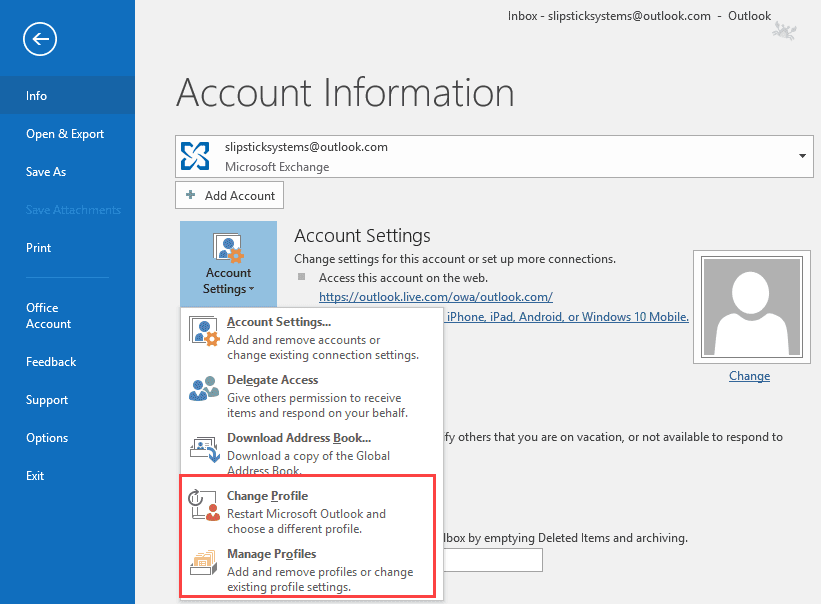Viewport: 821px width, 604px height.
Task: Click the plus icon beside Add Account
Action: pos(188,194)
